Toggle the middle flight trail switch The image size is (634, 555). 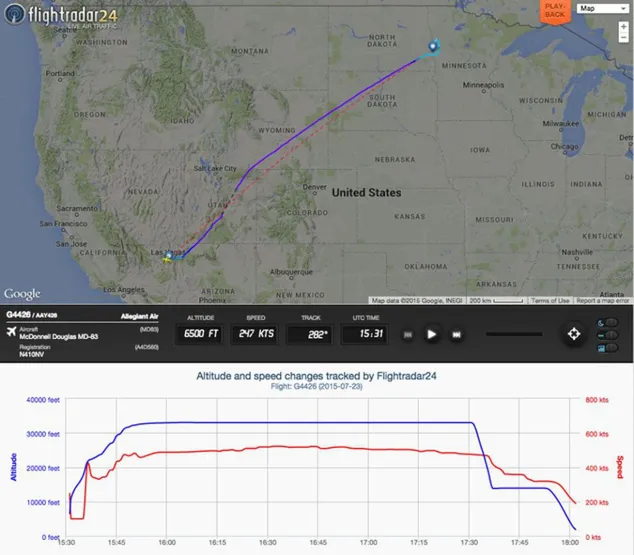click(x=608, y=335)
